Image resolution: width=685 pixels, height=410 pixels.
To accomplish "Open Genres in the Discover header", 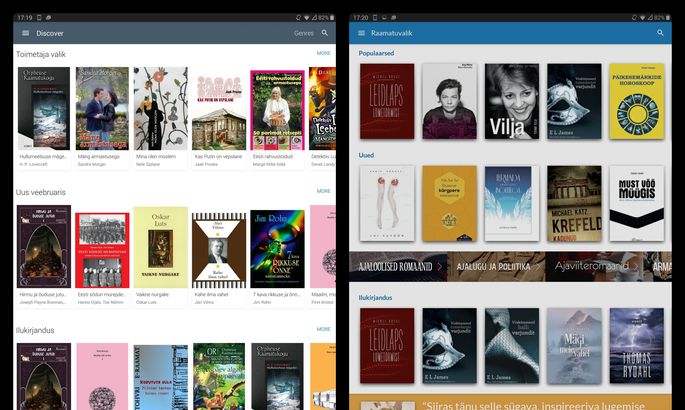I will [x=304, y=33].
